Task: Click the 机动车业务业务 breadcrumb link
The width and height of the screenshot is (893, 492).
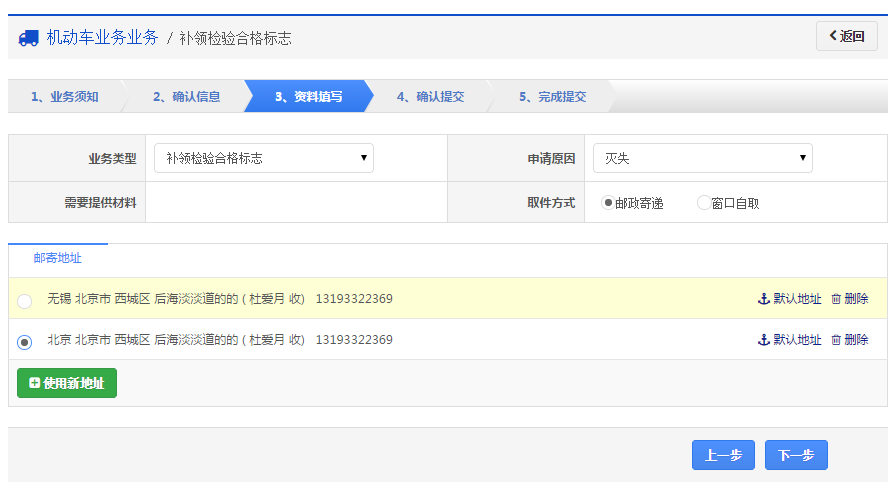Action: 102,38
